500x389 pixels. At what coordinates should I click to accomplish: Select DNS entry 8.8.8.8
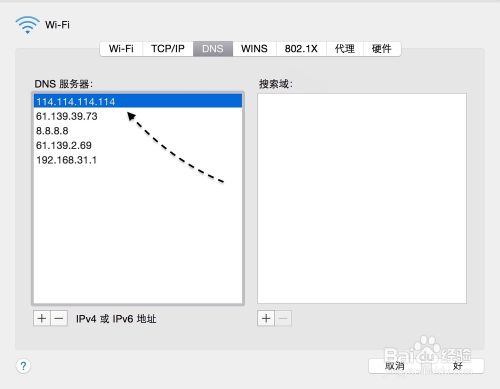point(138,131)
